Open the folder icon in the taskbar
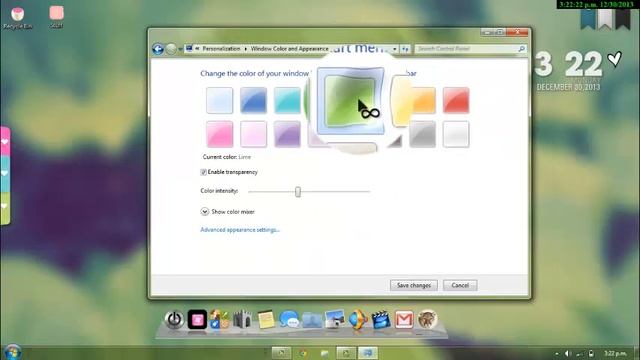Image resolution: width=640 pixels, height=360 pixels. (324, 353)
